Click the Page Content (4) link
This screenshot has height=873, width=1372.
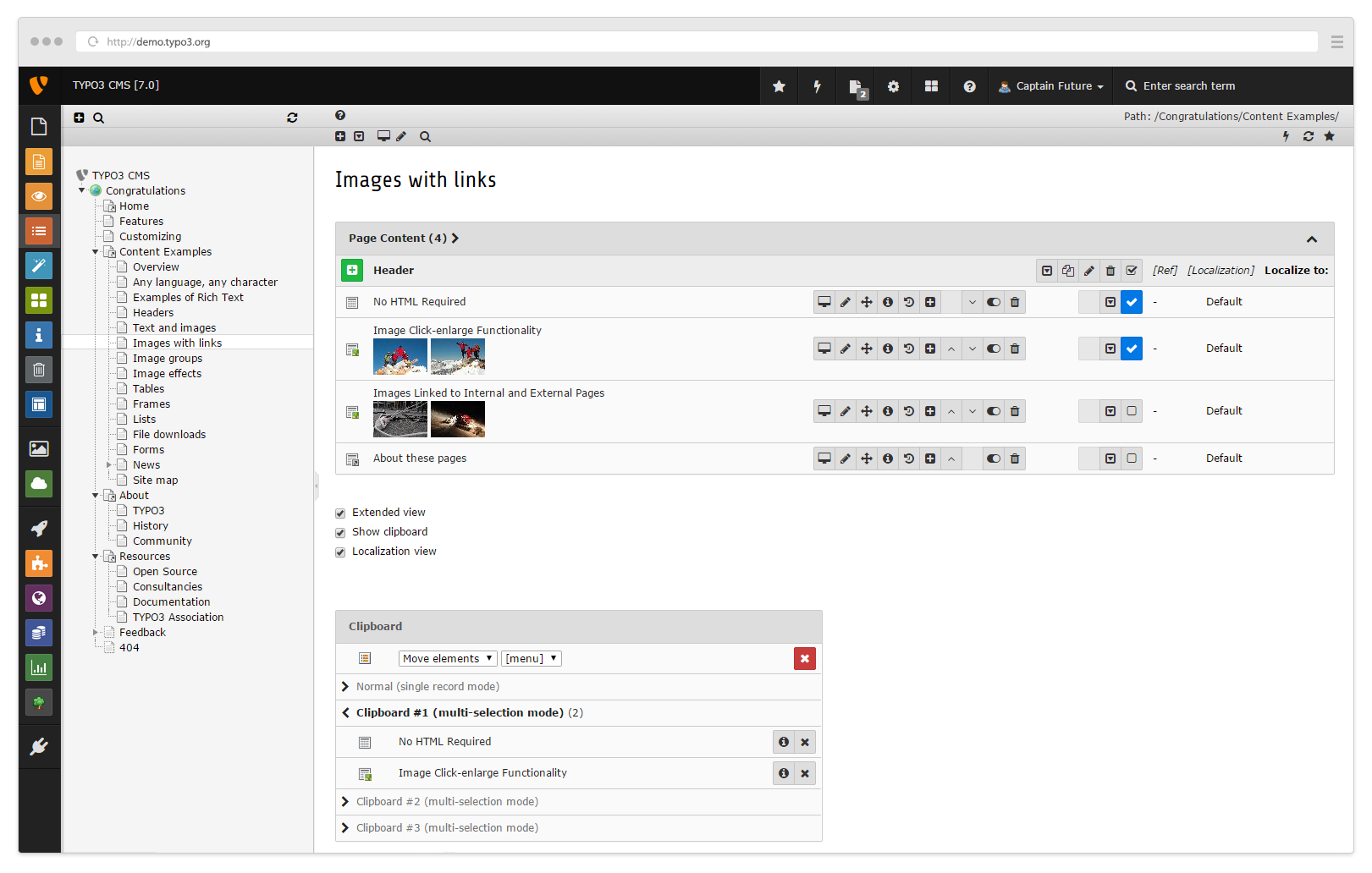click(403, 239)
